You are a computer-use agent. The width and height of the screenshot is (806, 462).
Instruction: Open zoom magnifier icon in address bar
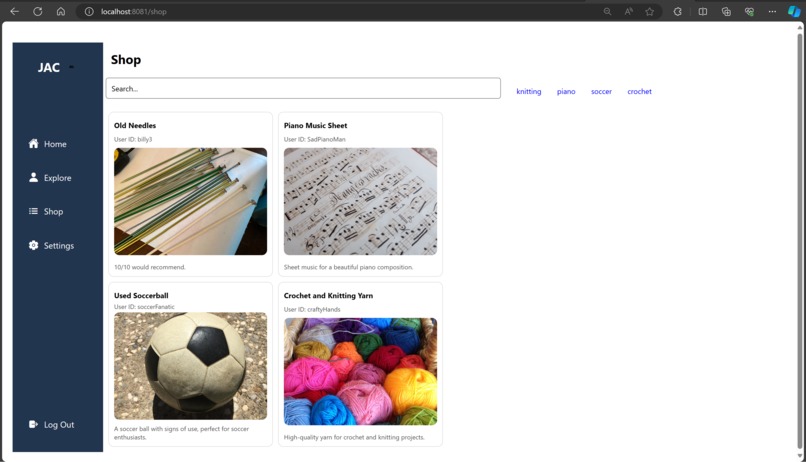607,11
